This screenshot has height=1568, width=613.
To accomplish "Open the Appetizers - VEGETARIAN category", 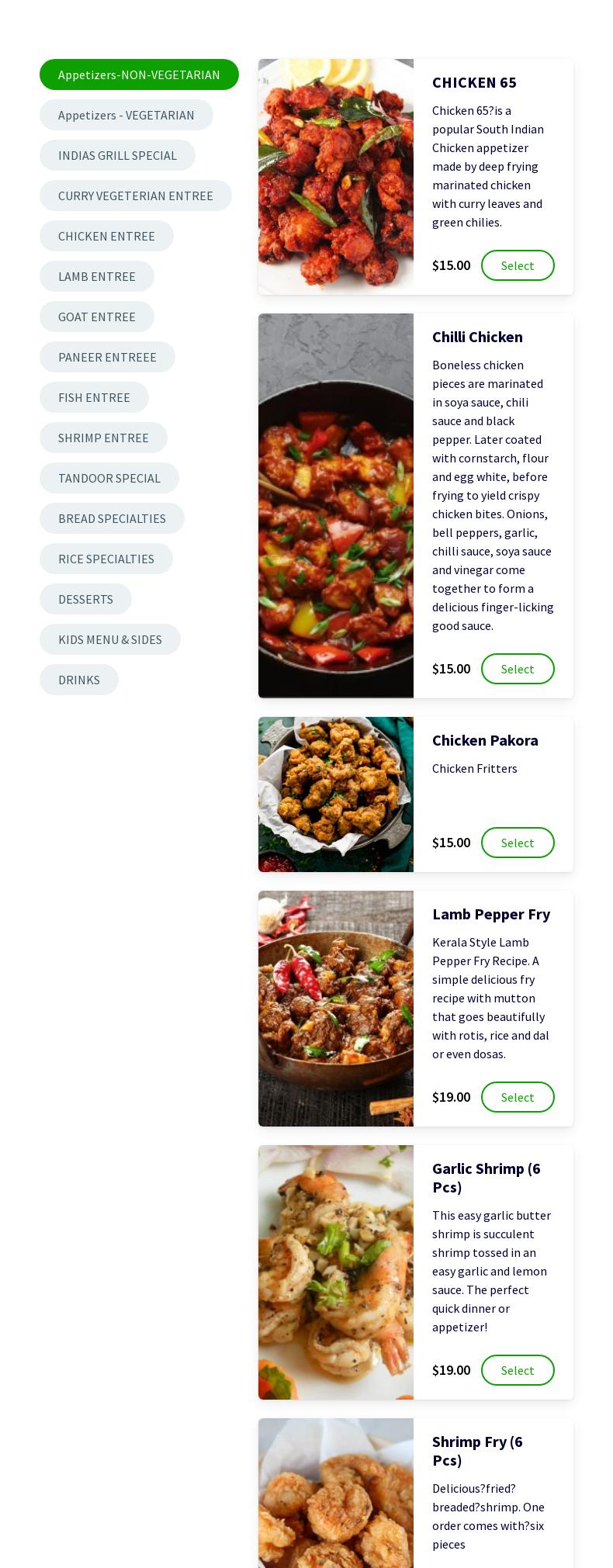I will coord(126,115).
